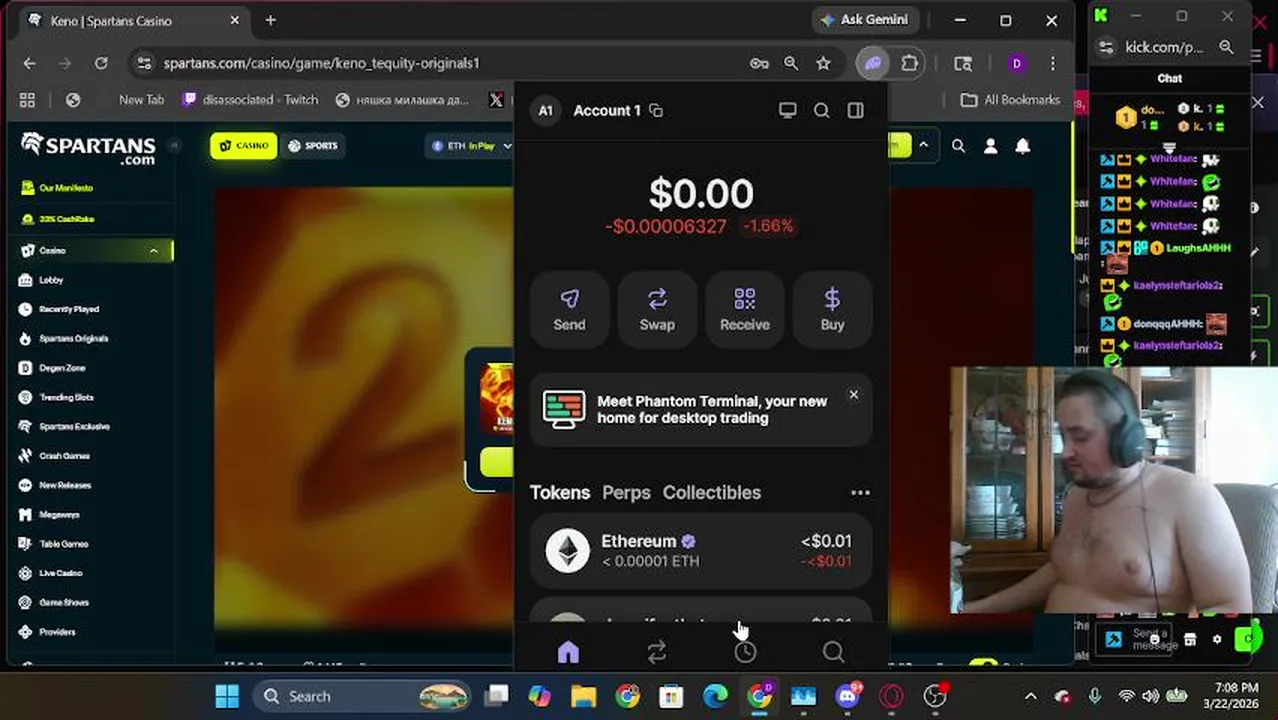The image size is (1278, 720).
Task: Toggle wallet side panel view icon
Action: click(x=856, y=111)
